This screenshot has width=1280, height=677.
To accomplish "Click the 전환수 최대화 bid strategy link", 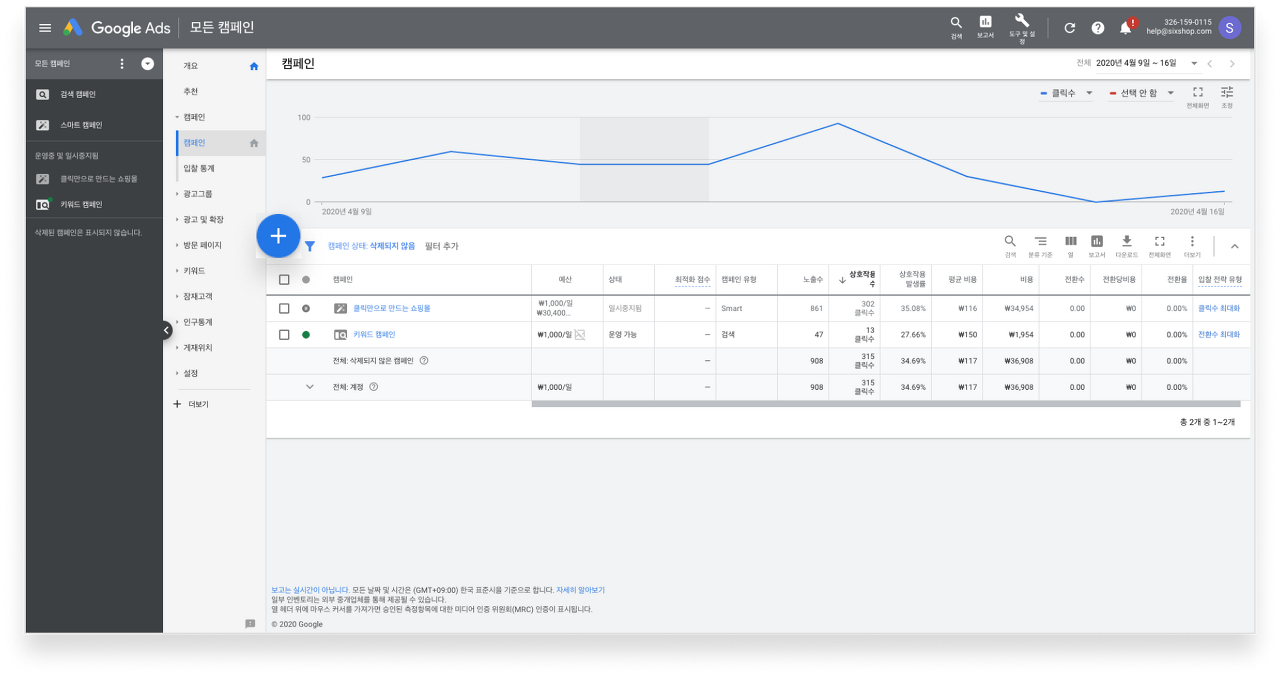I will coord(1219,335).
